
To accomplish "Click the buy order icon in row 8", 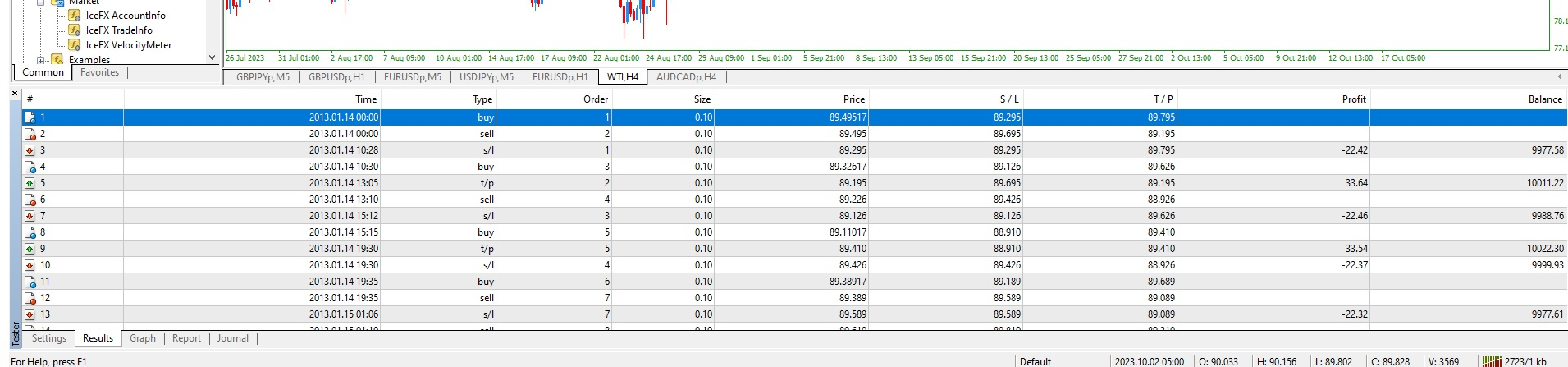I will [30, 232].
